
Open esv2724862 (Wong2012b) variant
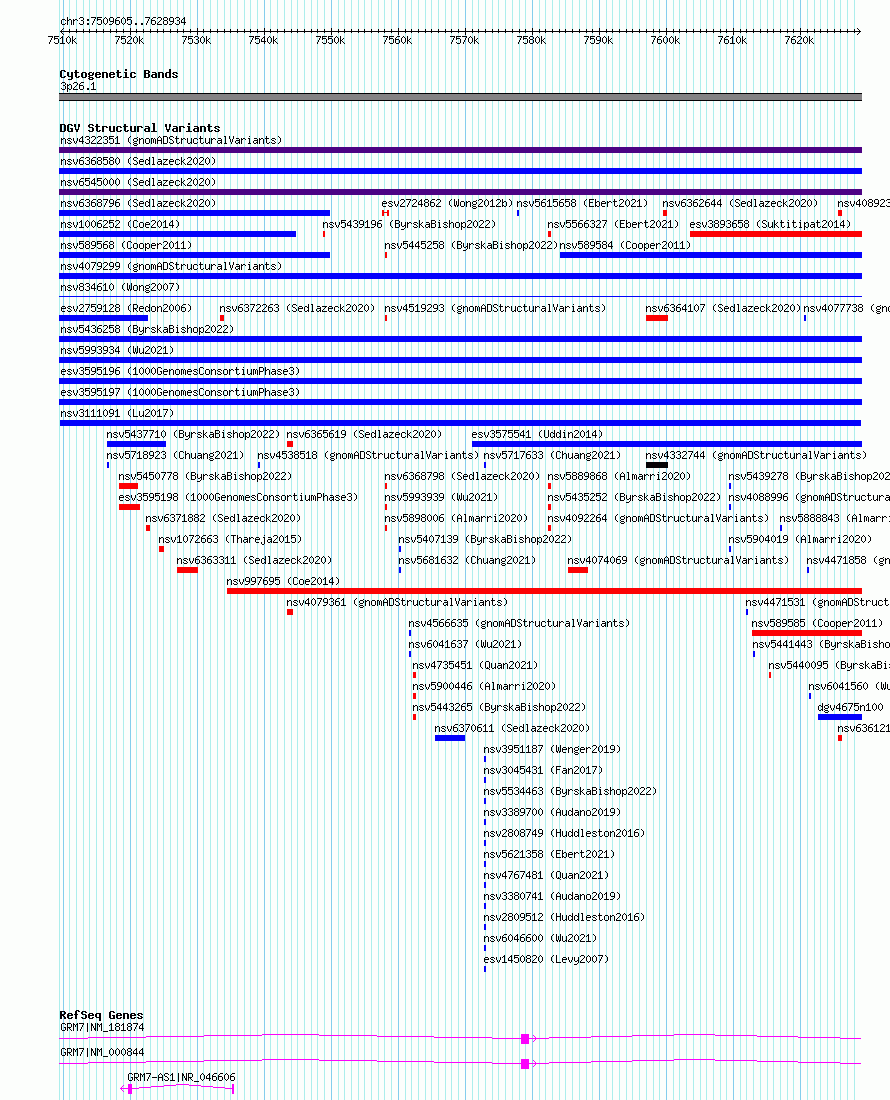(447, 203)
